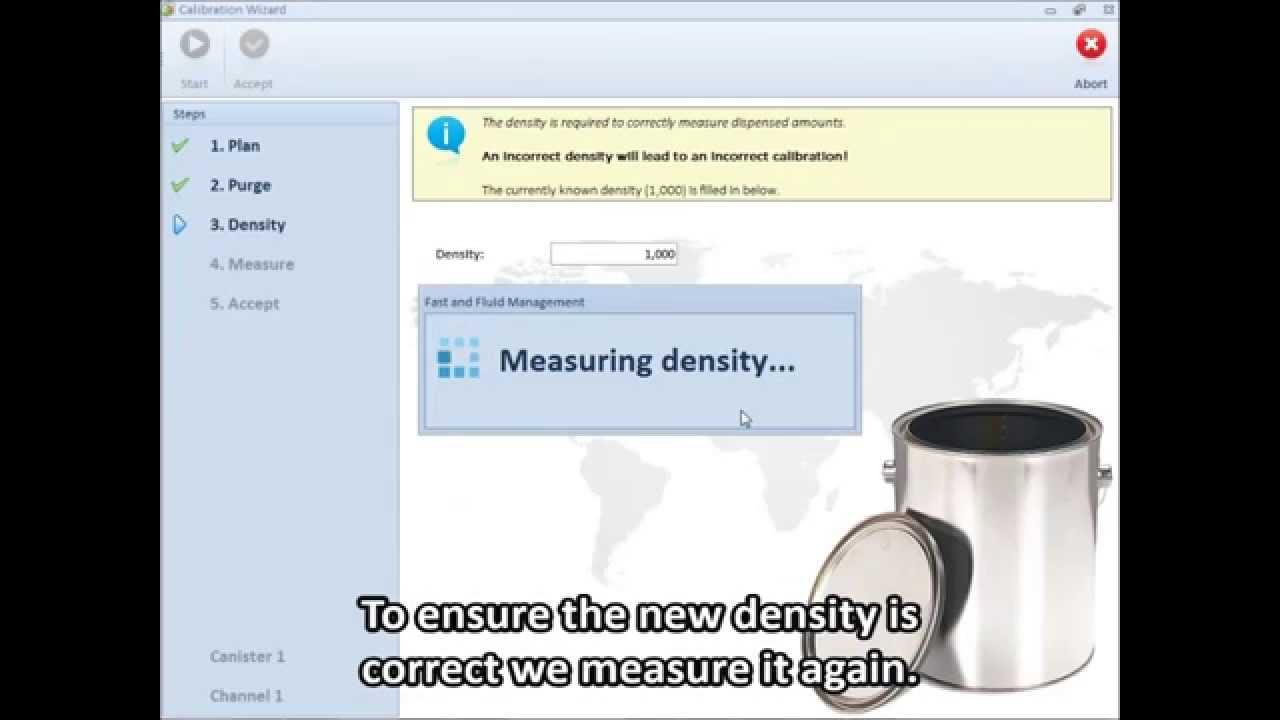Click the Steps panel header
The image size is (1280, 720).
(x=280, y=114)
